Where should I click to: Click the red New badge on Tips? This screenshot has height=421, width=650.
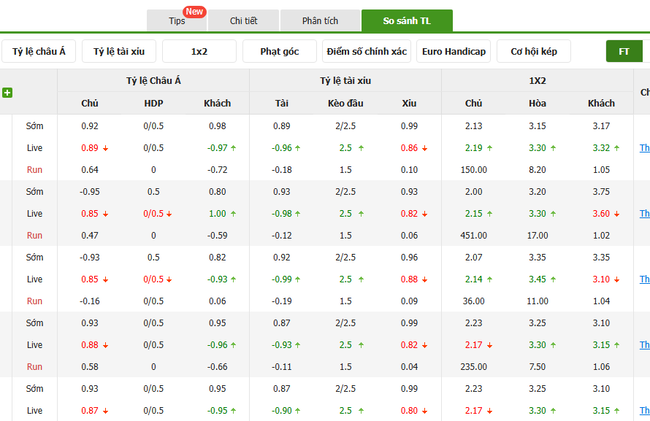pos(195,11)
